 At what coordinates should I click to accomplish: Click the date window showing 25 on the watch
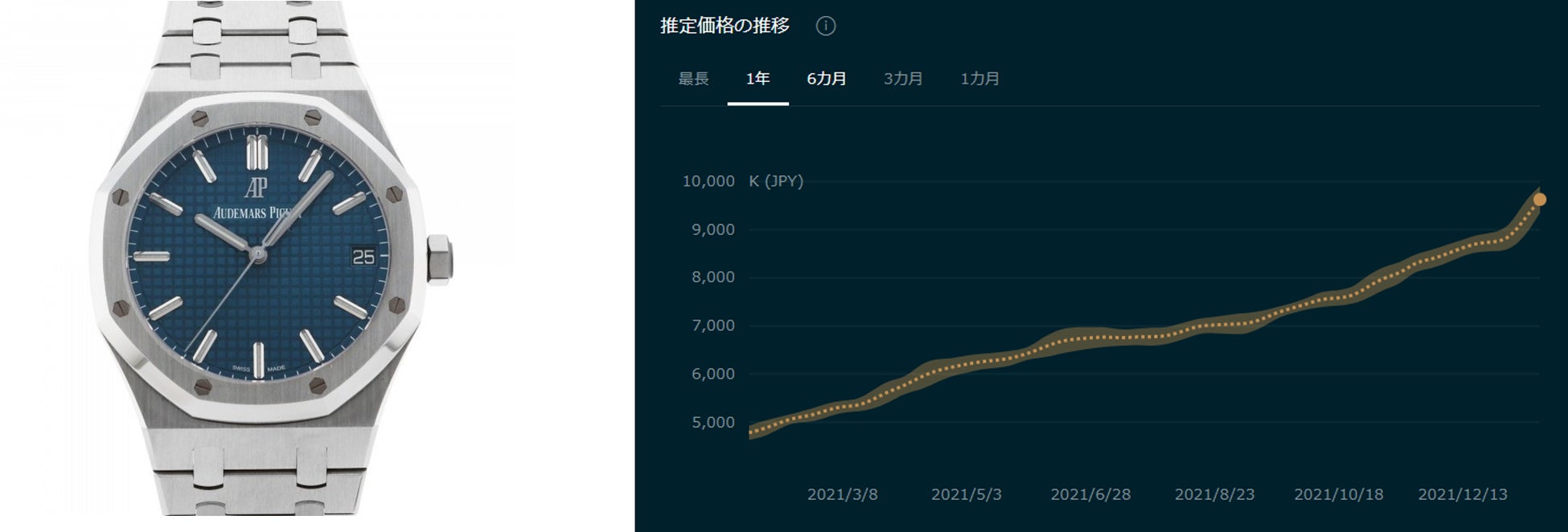(x=363, y=256)
